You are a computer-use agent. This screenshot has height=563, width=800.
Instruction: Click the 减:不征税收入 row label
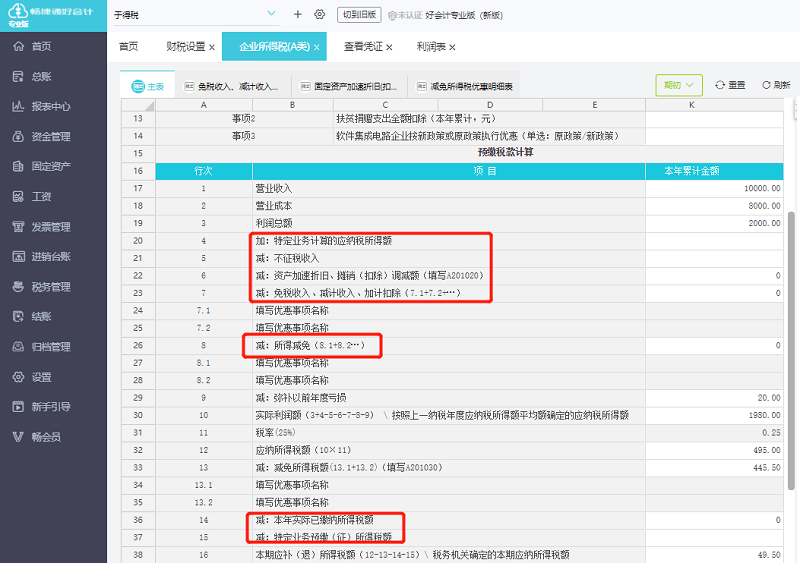(x=287, y=258)
